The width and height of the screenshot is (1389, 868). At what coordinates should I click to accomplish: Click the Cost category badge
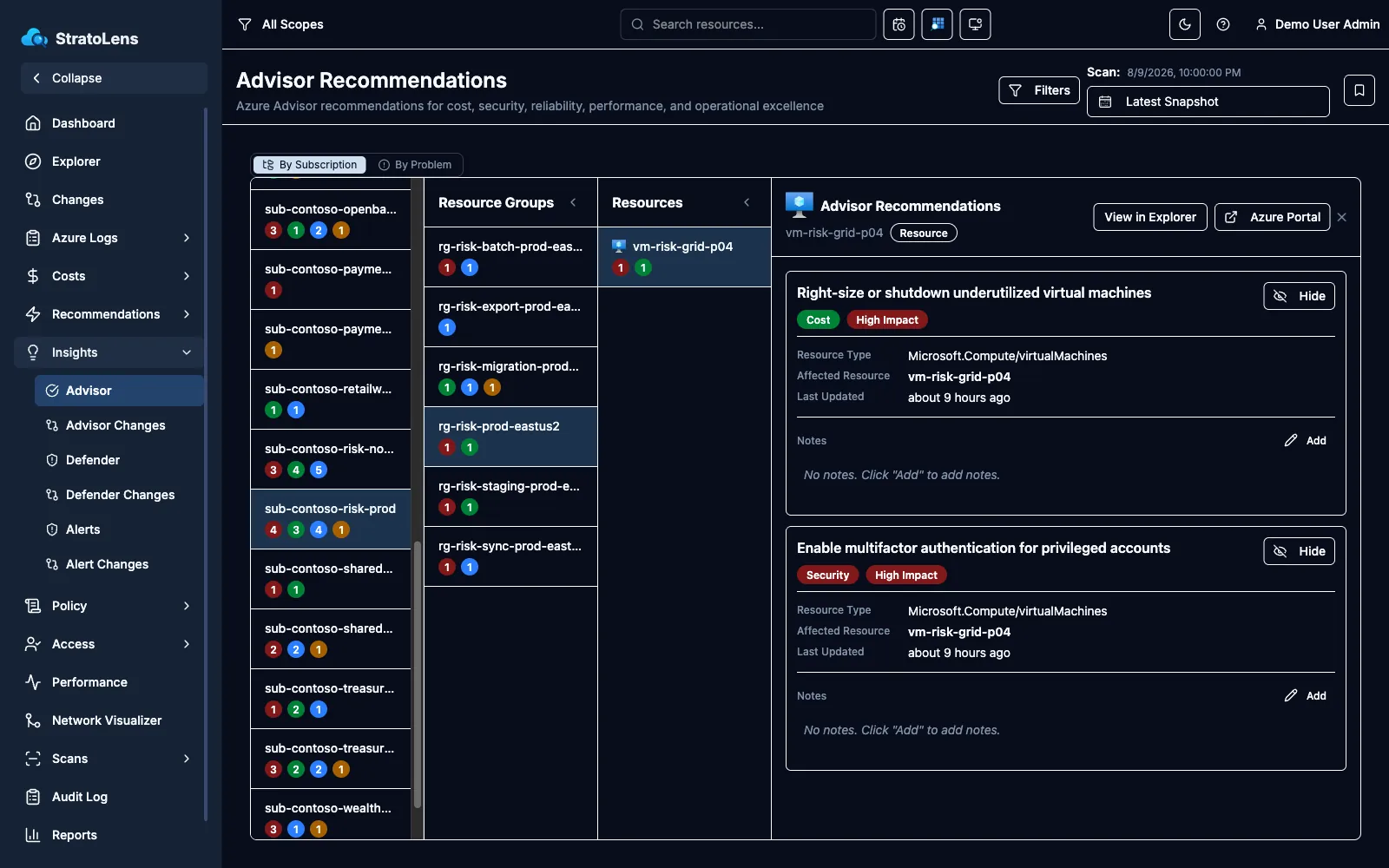click(818, 320)
